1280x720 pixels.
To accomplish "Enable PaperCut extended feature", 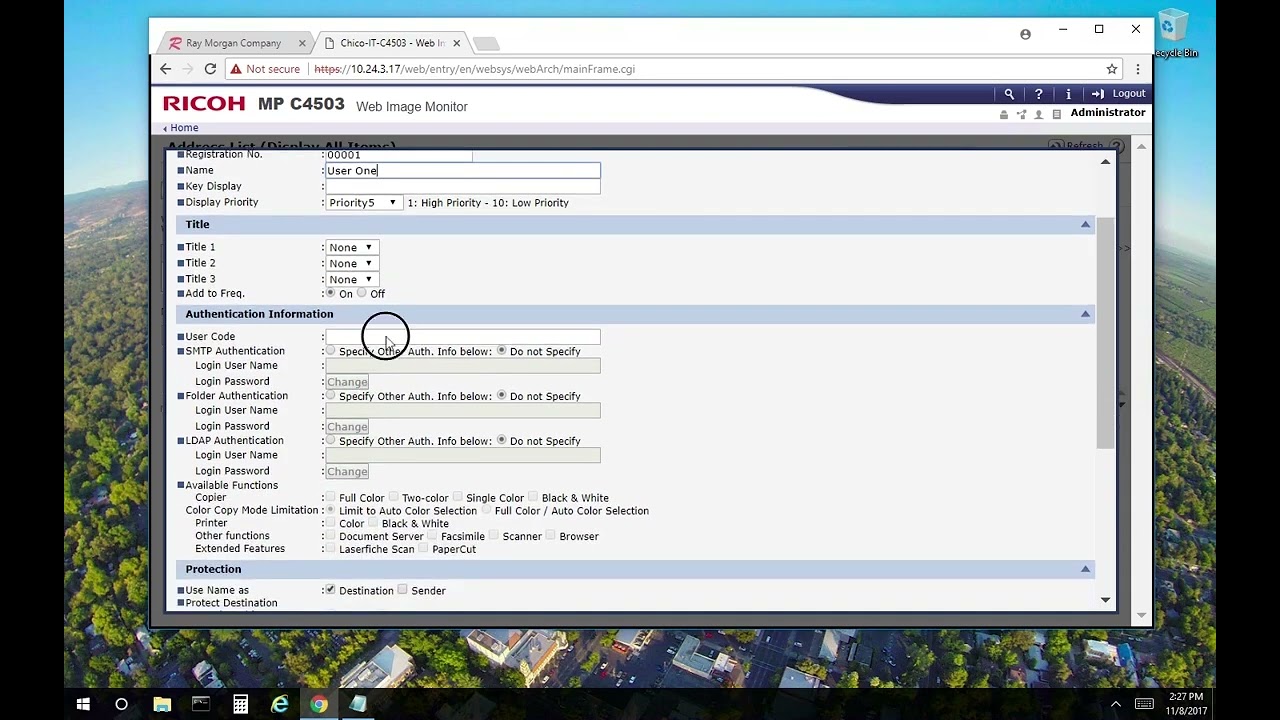I will click(x=423, y=549).
